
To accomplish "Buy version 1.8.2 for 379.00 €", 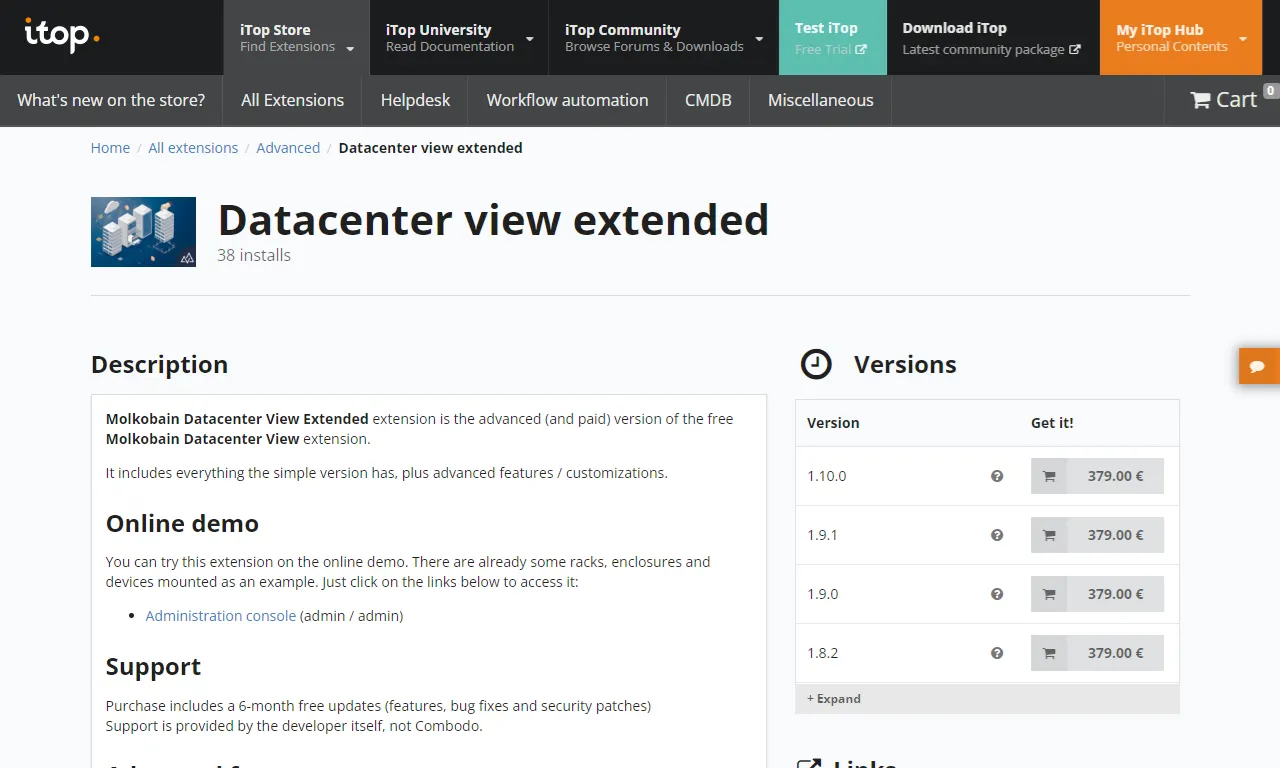I will tap(1097, 653).
